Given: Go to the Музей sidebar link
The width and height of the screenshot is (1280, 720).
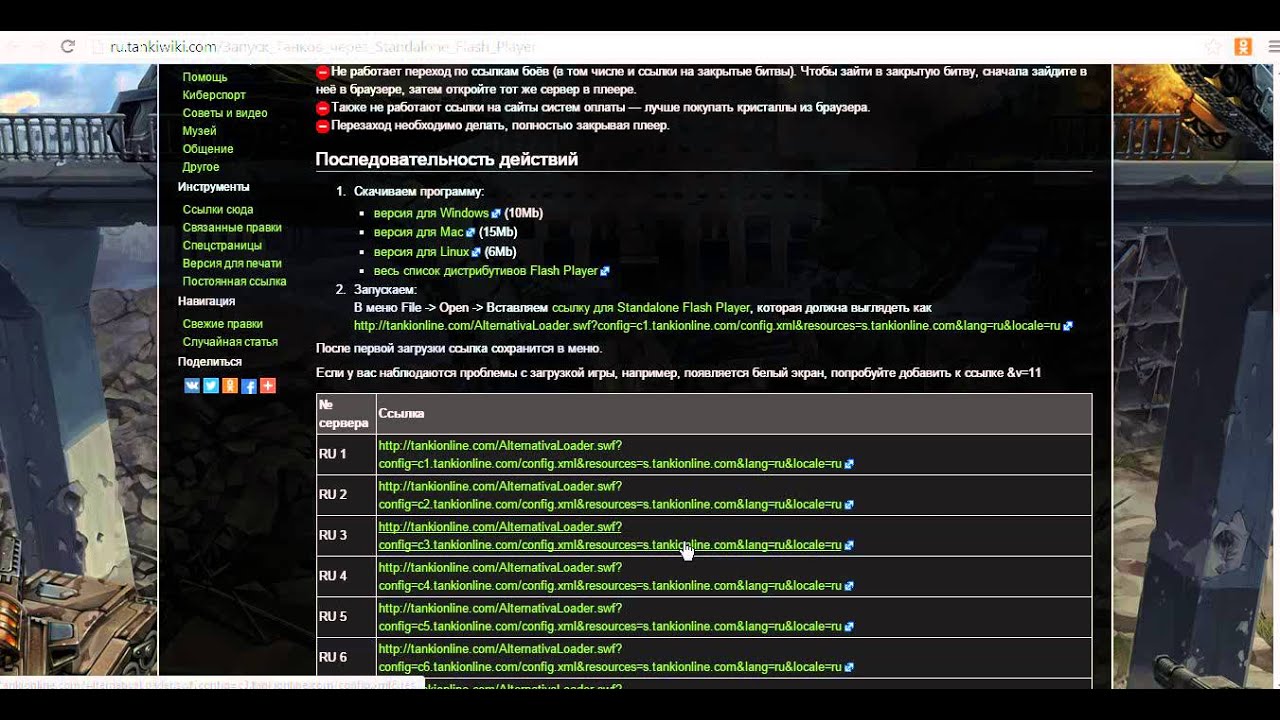Looking at the screenshot, I should pos(199,131).
